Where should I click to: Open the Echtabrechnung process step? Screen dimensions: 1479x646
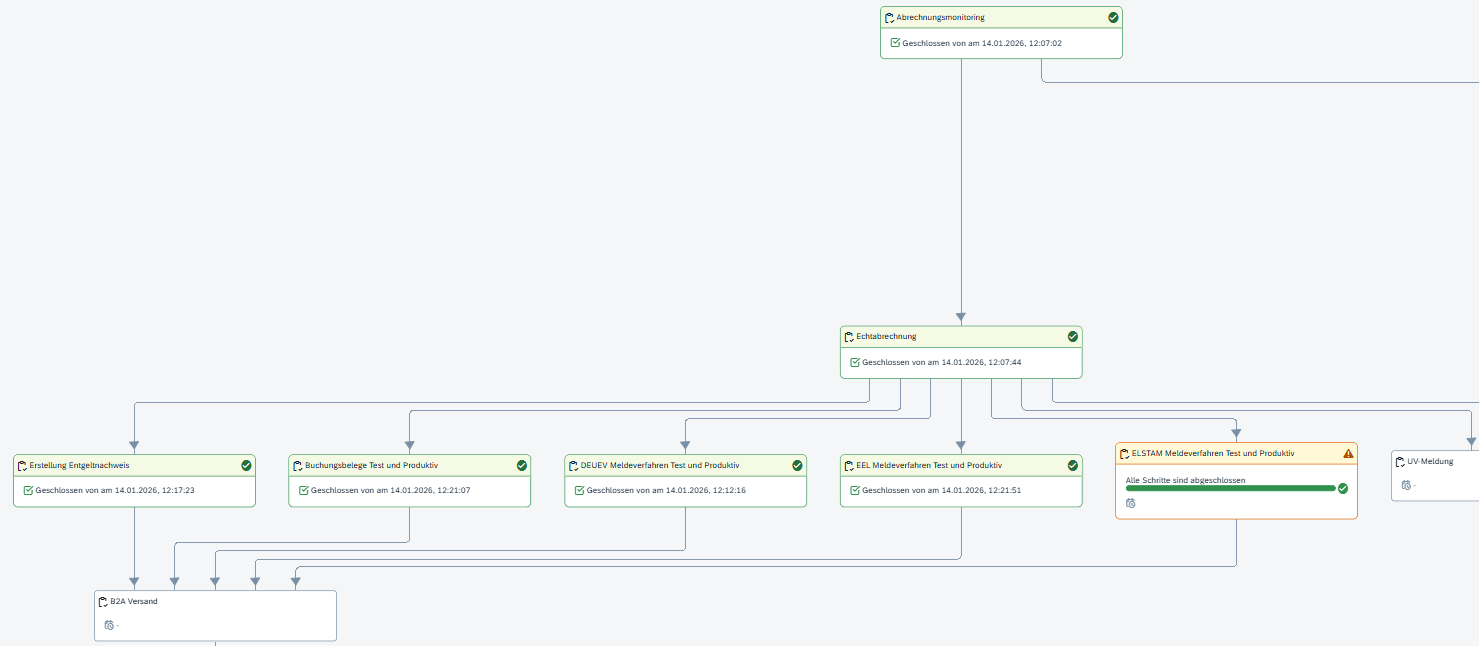click(886, 337)
